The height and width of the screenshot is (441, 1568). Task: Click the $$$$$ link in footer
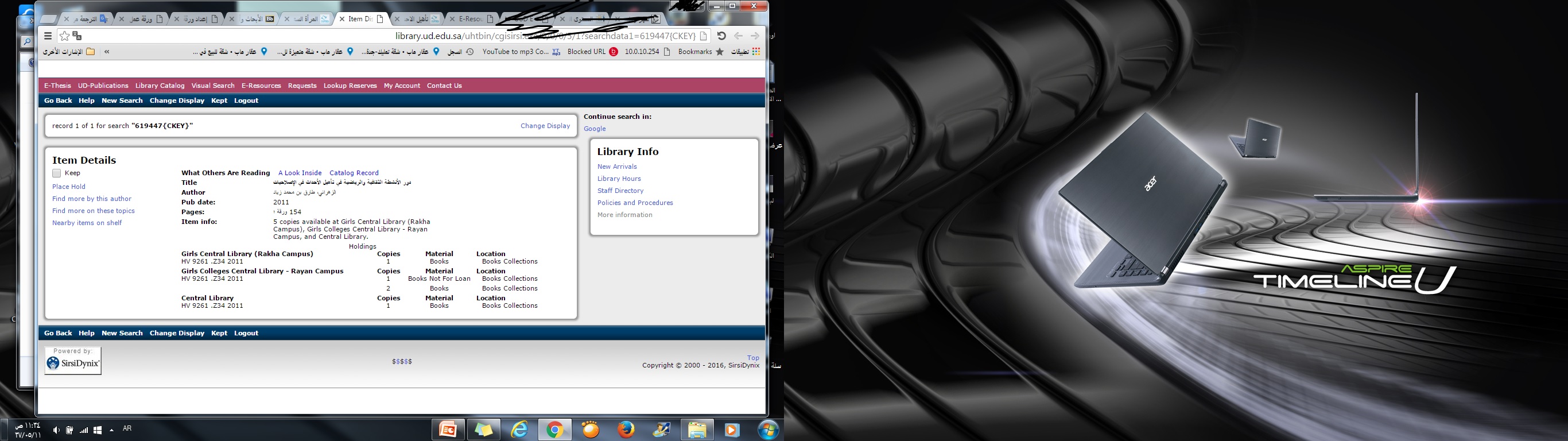pos(402,362)
